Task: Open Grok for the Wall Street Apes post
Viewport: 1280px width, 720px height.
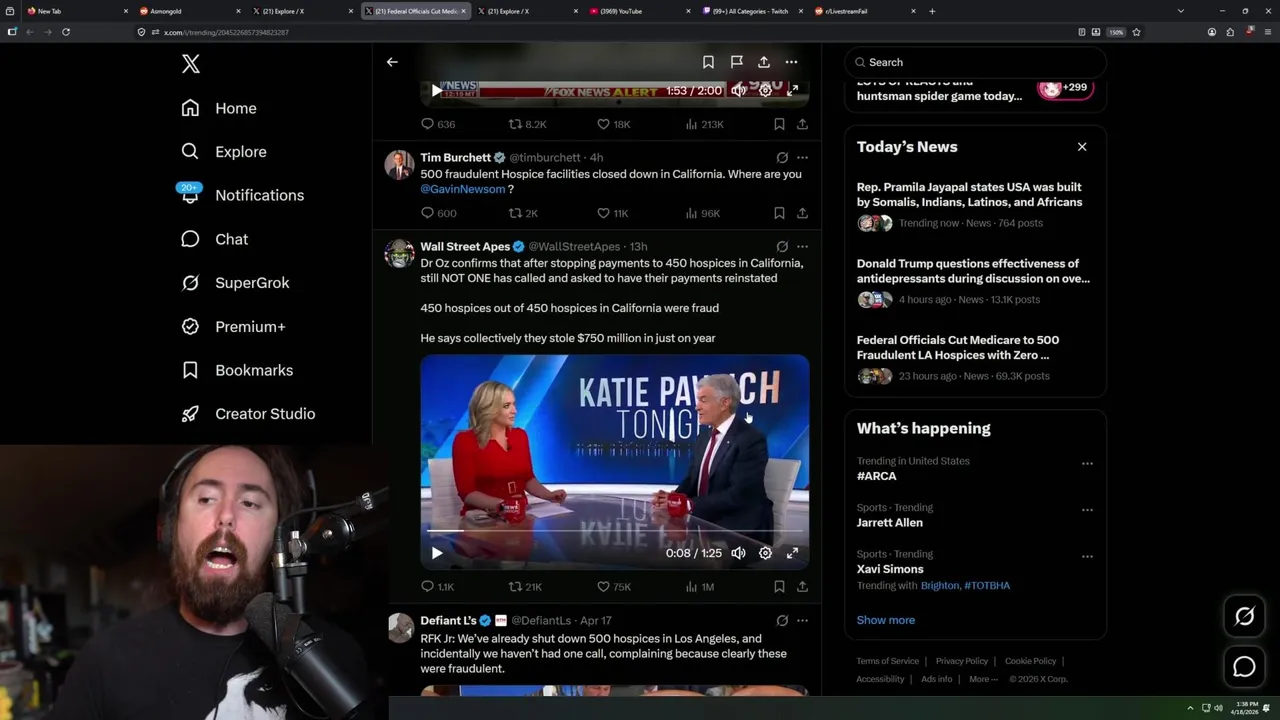Action: pyautogui.click(x=782, y=246)
